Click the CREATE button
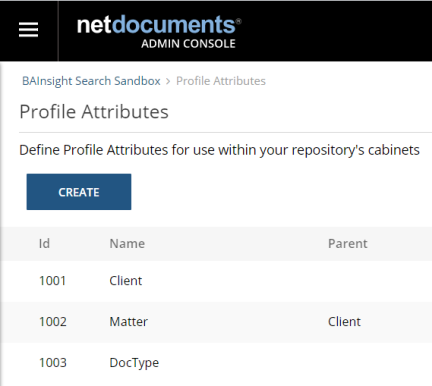This screenshot has width=432, height=386. [x=79, y=192]
